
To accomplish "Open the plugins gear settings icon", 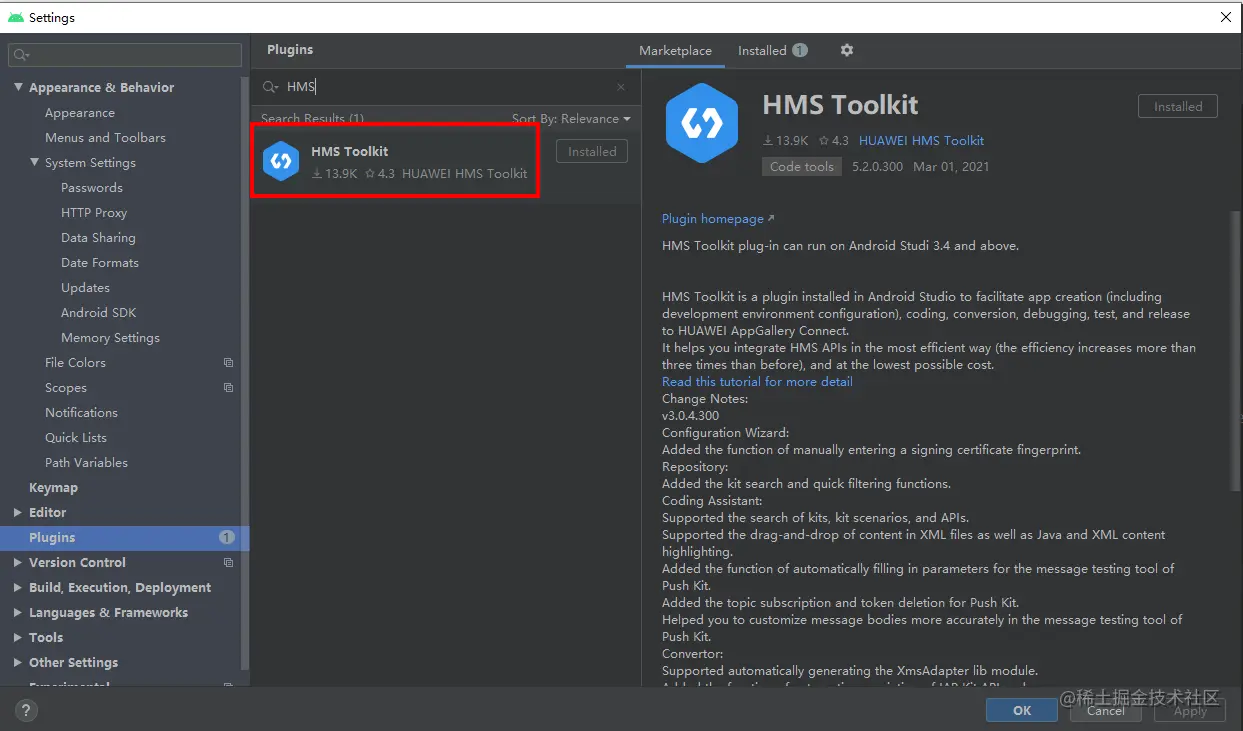I will coord(847,50).
